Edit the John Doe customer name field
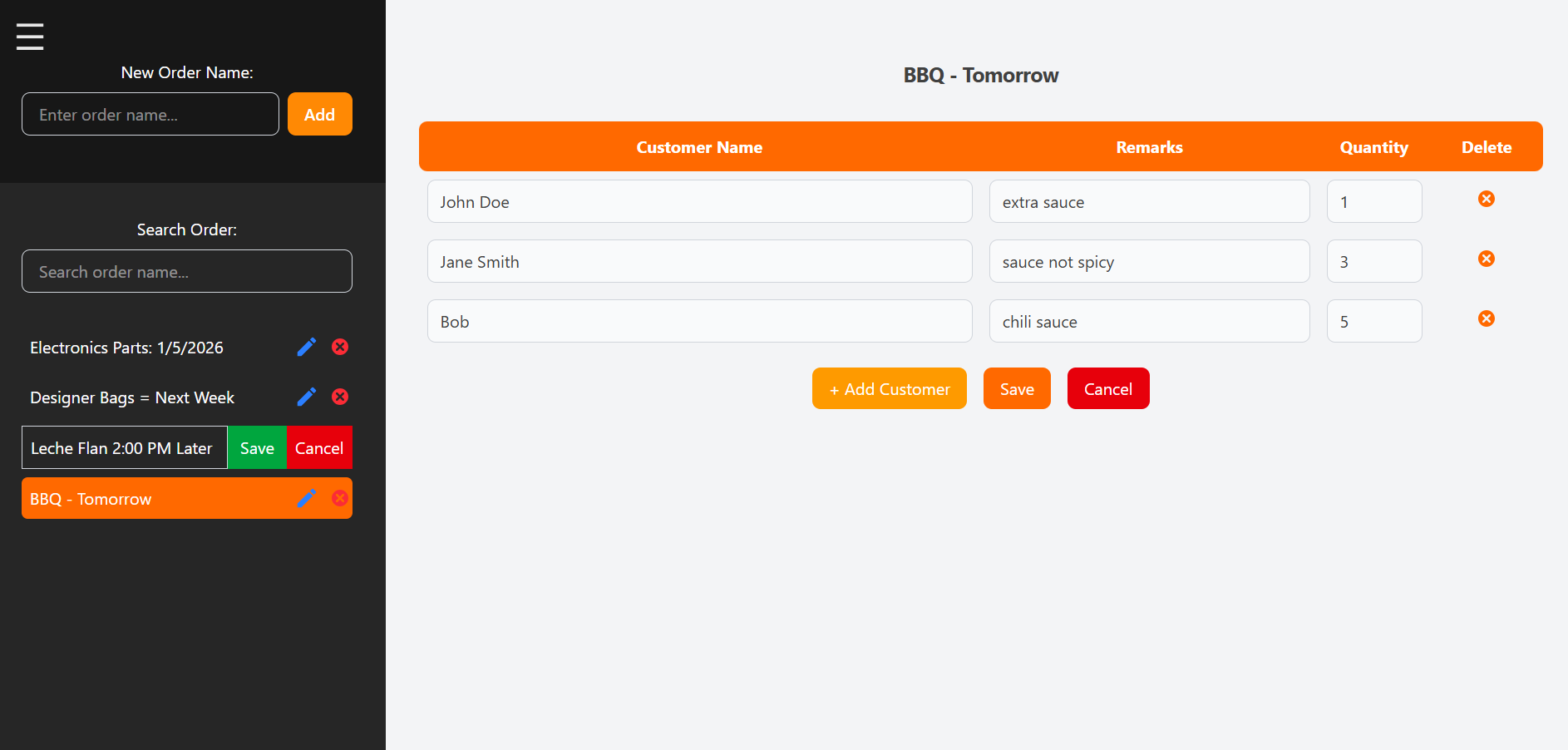Image resolution: width=1568 pixels, height=750 pixels. (700, 201)
